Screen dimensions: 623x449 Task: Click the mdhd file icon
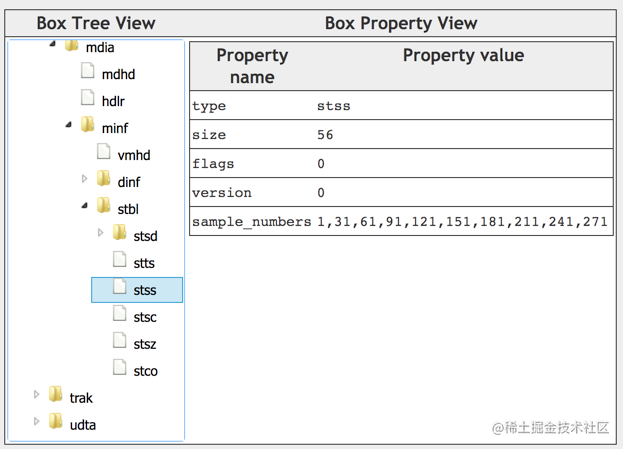pos(88,70)
